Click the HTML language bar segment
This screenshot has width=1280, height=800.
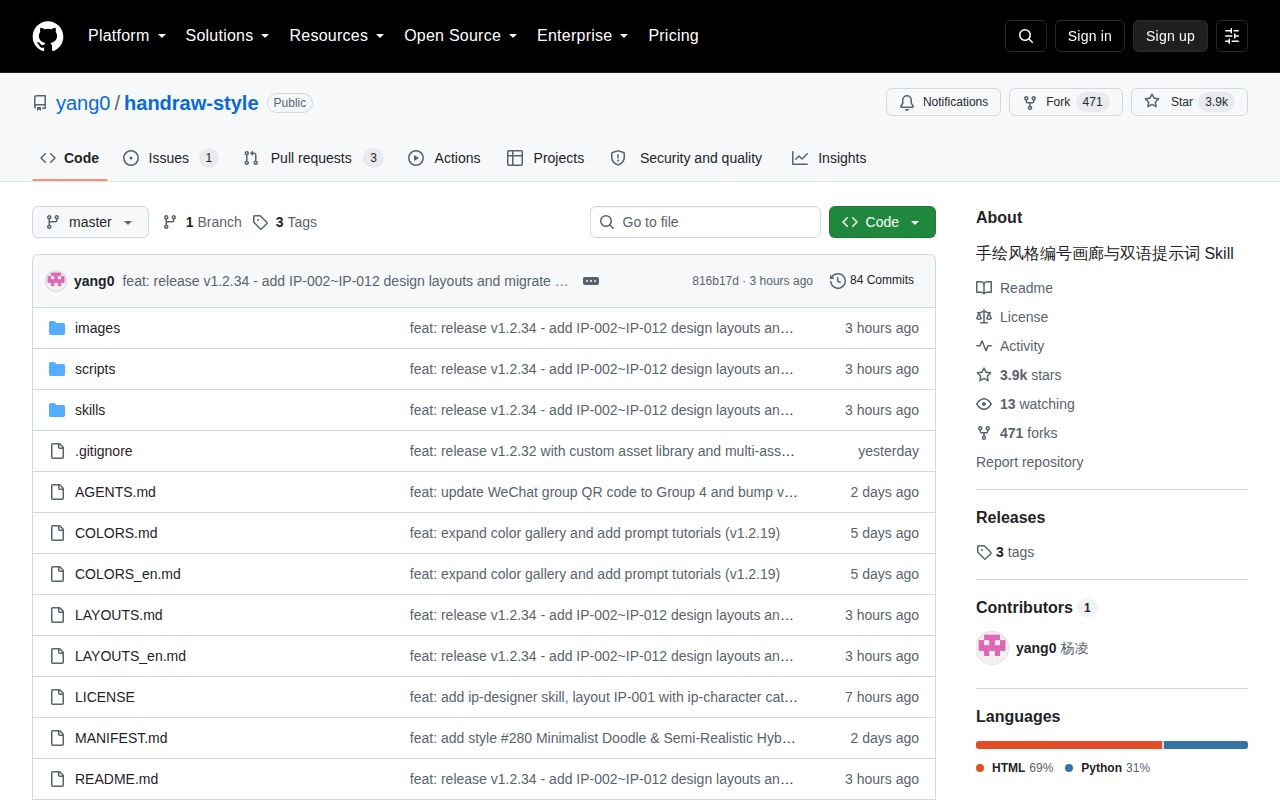pos(1069,745)
